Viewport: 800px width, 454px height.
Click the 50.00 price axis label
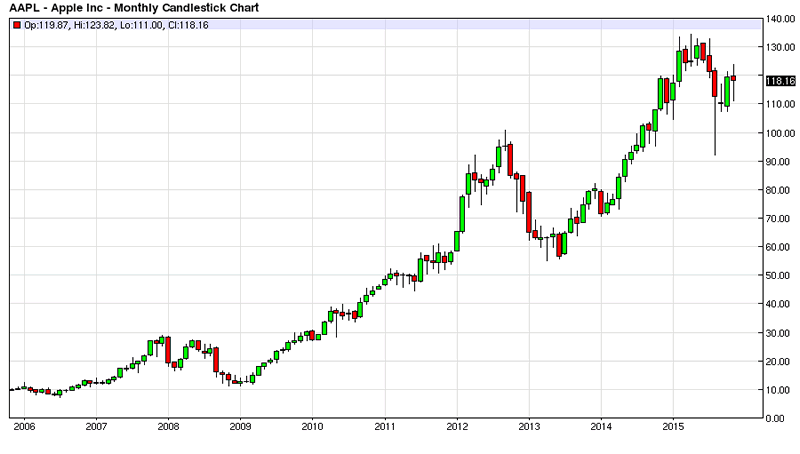coord(778,275)
